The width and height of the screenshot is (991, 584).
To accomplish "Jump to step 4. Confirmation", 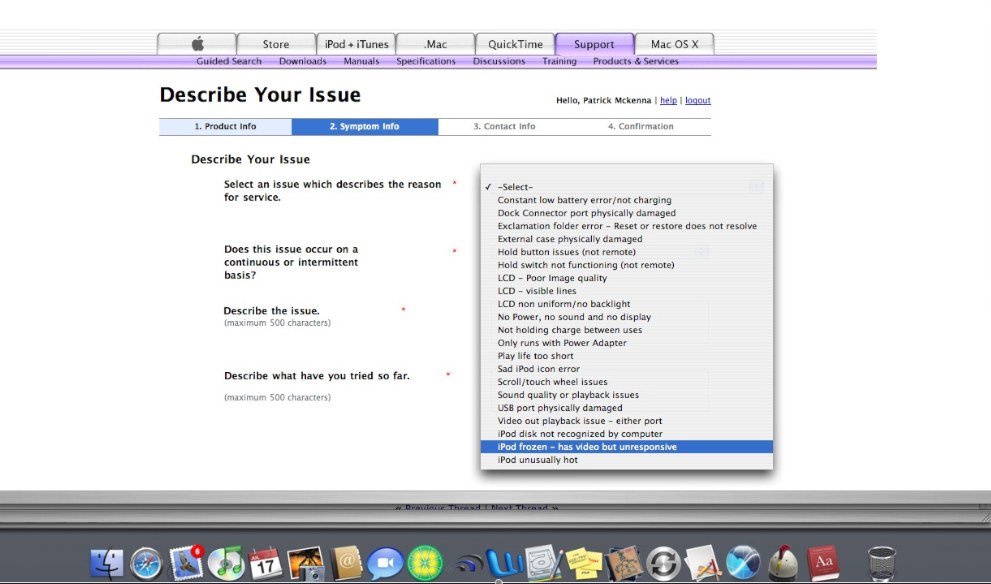I will tap(641, 126).
